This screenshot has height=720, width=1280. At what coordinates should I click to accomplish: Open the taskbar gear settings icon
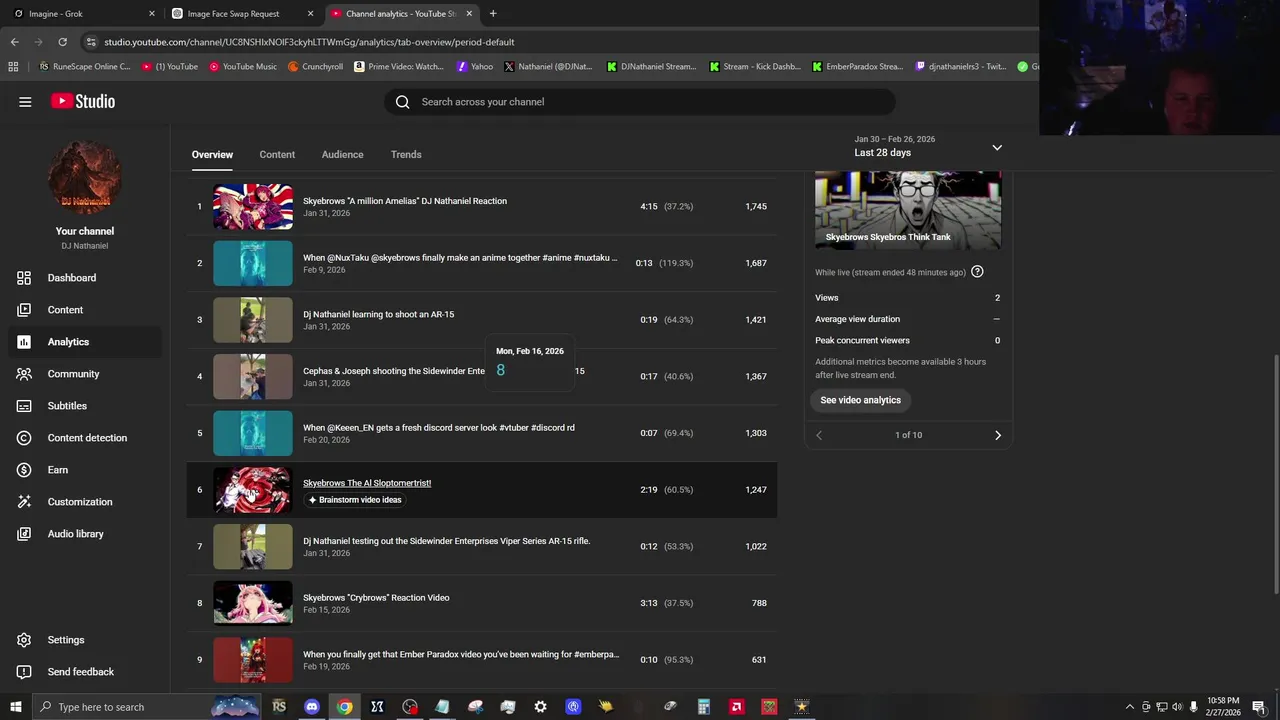coord(540,707)
